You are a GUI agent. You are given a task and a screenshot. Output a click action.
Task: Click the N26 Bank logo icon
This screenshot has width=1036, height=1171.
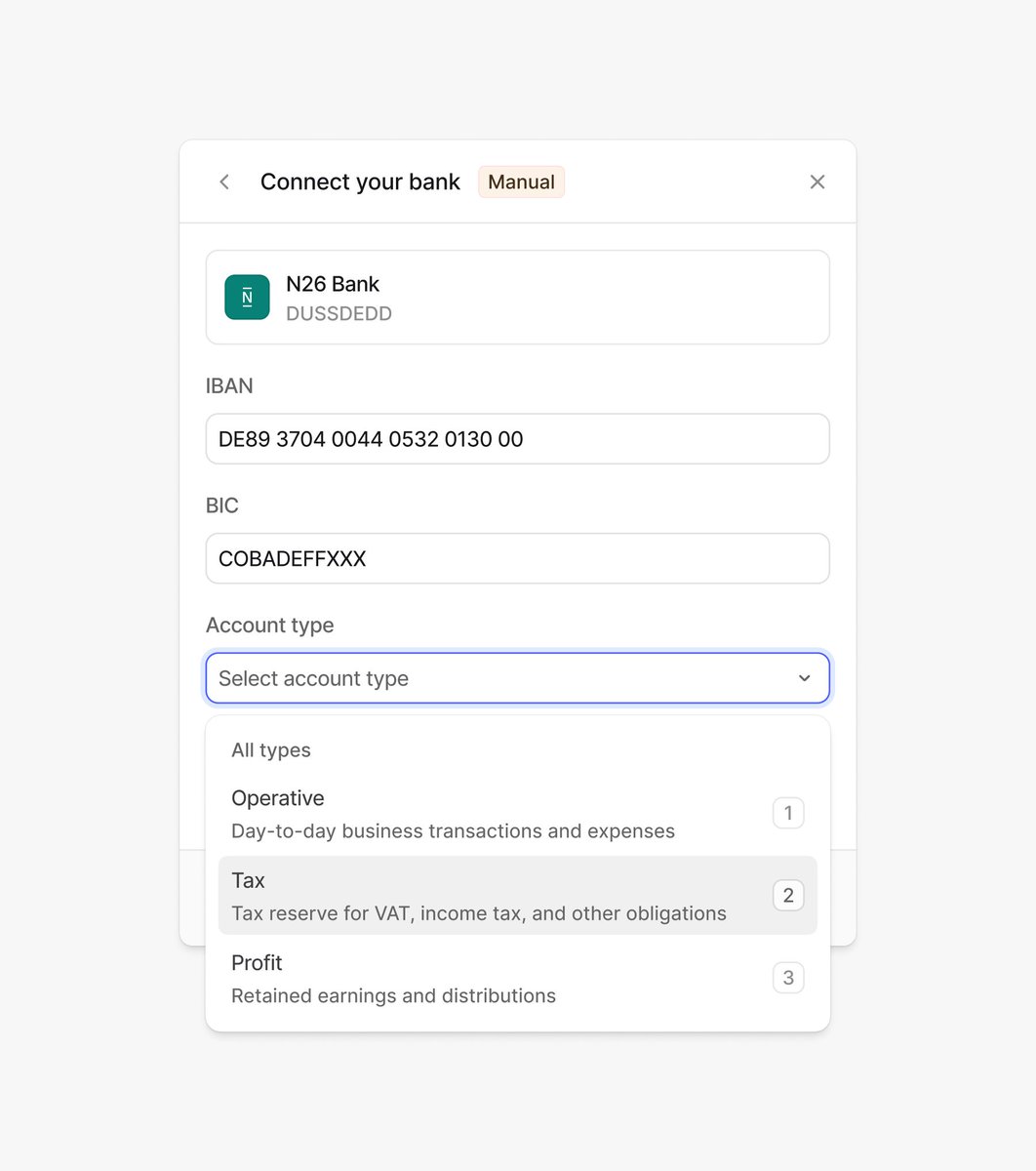point(247,298)
